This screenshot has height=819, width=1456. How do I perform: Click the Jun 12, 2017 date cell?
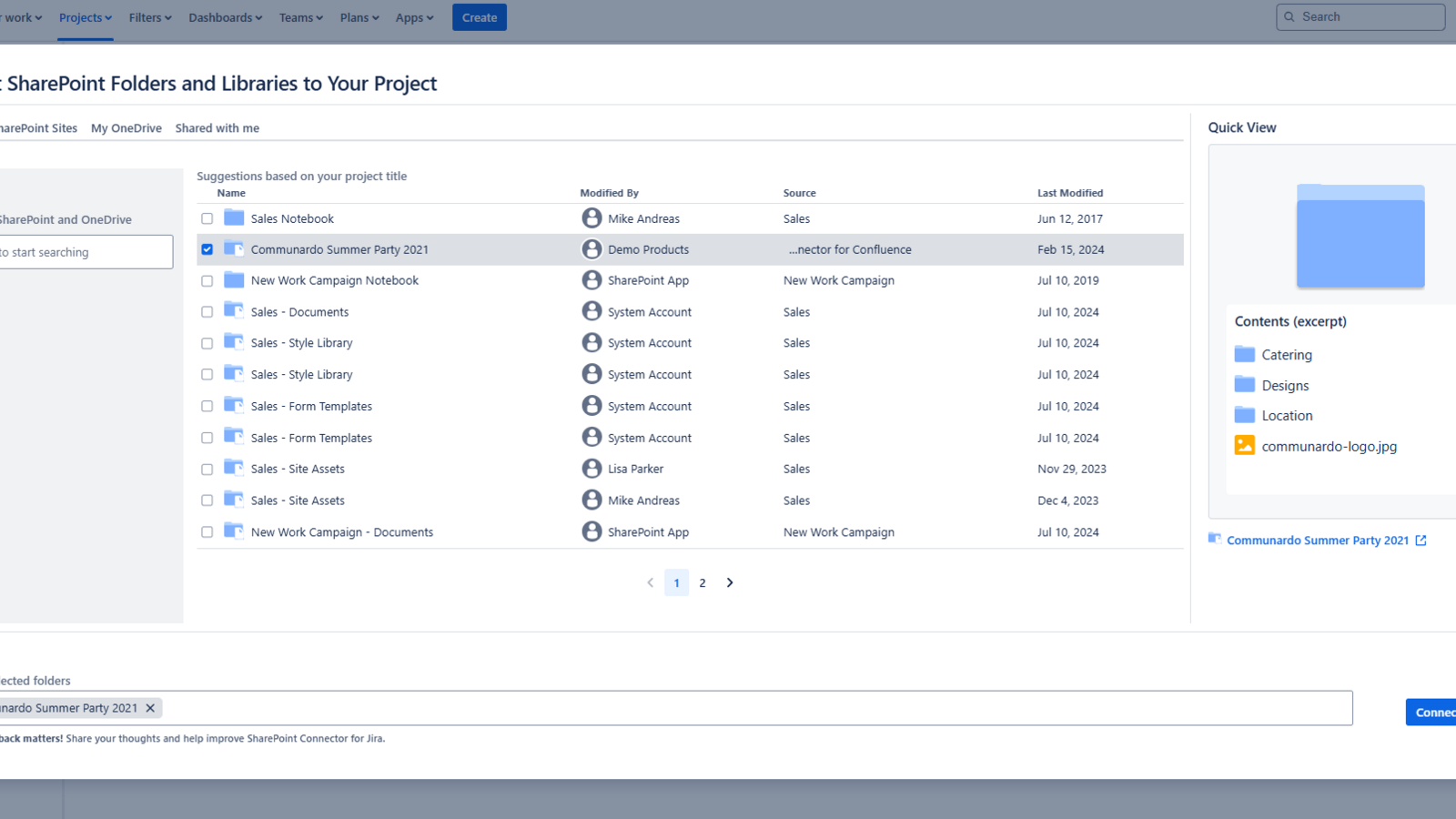point(1070,218)
